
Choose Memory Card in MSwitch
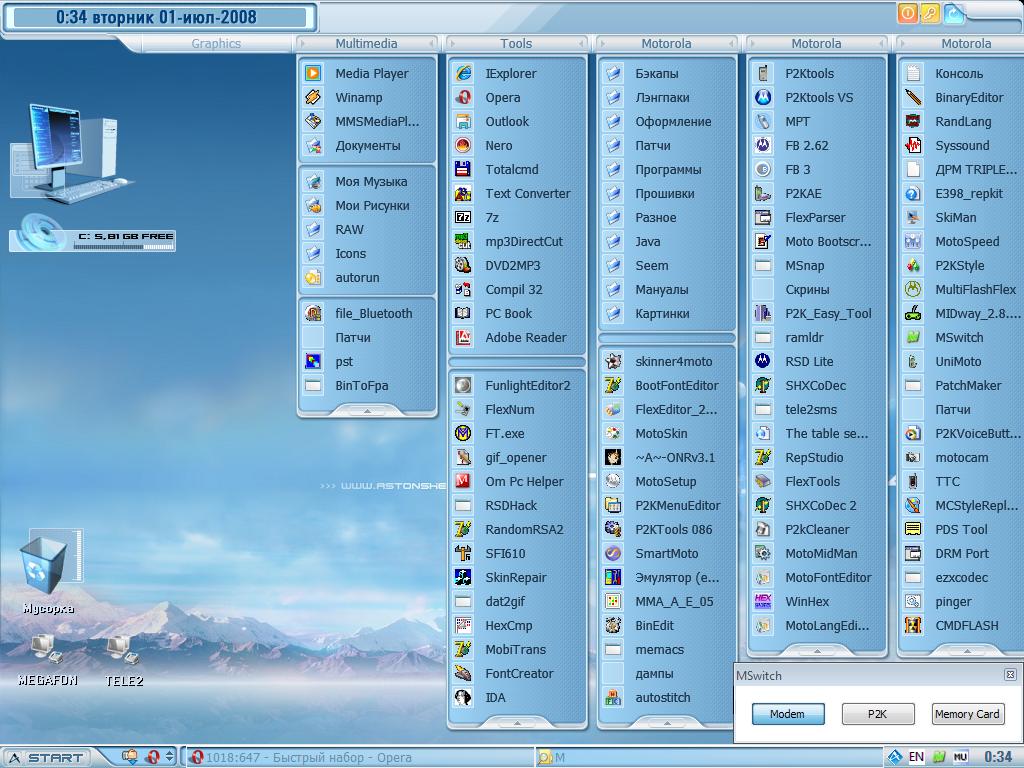point(967,714)
